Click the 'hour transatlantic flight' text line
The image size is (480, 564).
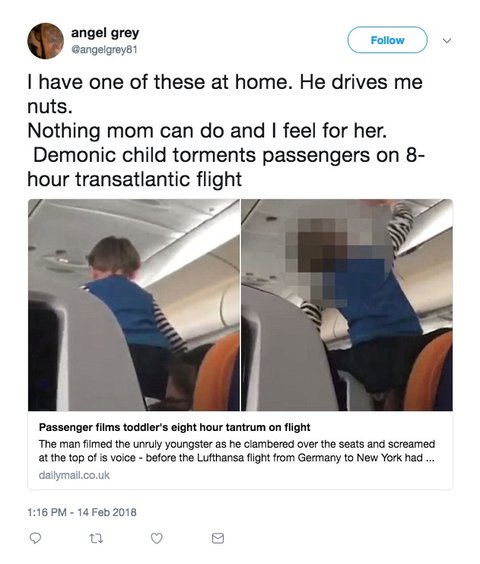135,179
